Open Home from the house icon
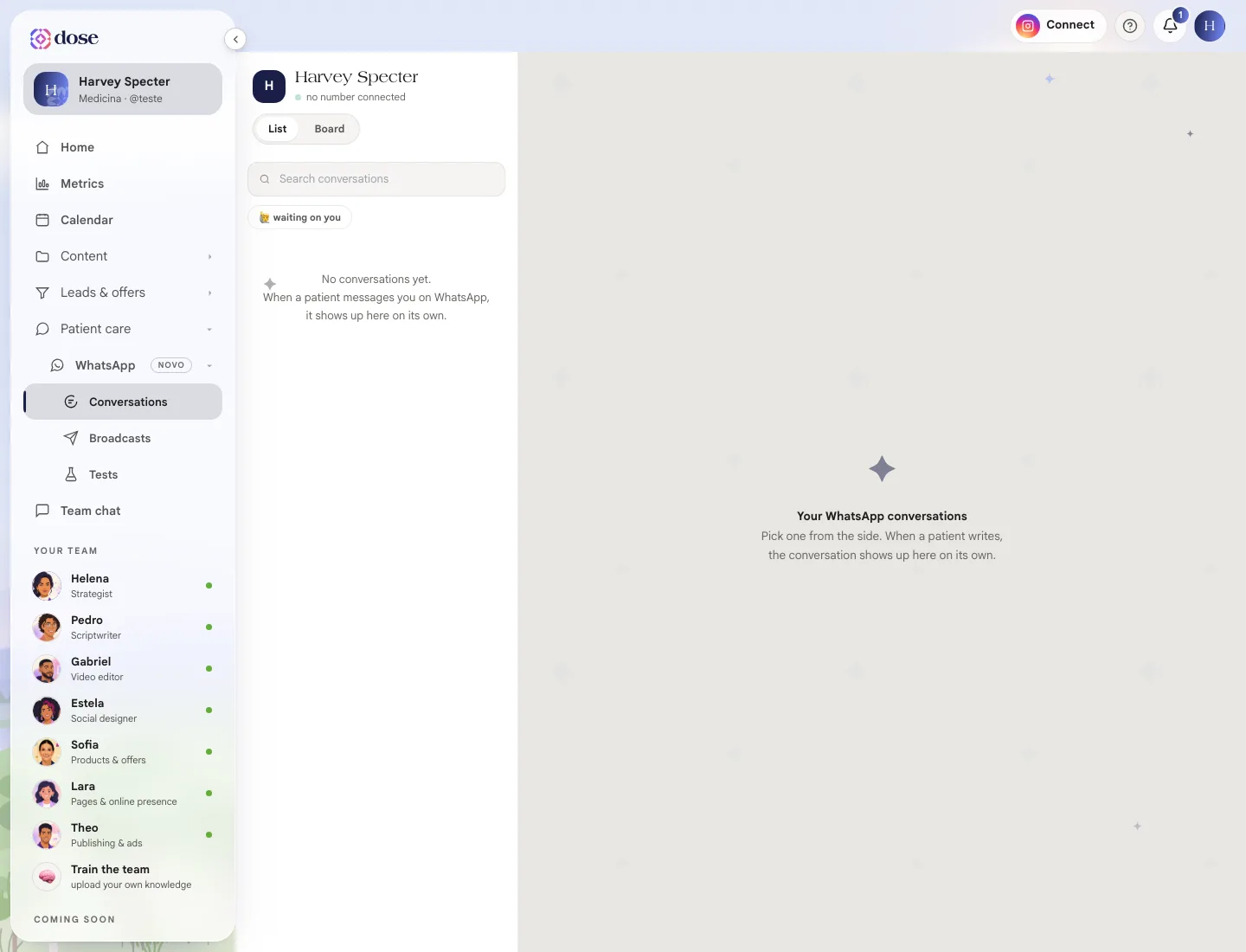Viewport: 1246px width, 952px height. [42, 147]
